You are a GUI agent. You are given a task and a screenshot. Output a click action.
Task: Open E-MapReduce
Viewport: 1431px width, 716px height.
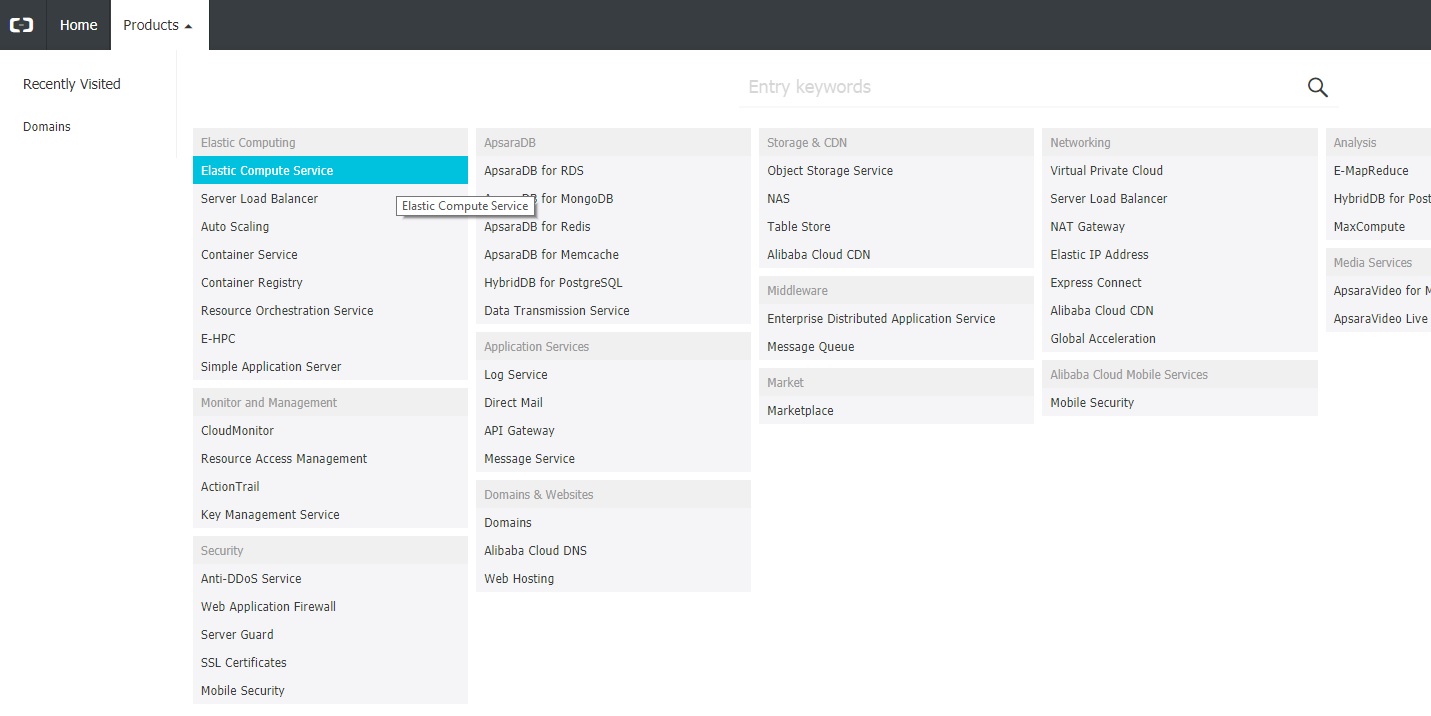(x=1378, y=170)
